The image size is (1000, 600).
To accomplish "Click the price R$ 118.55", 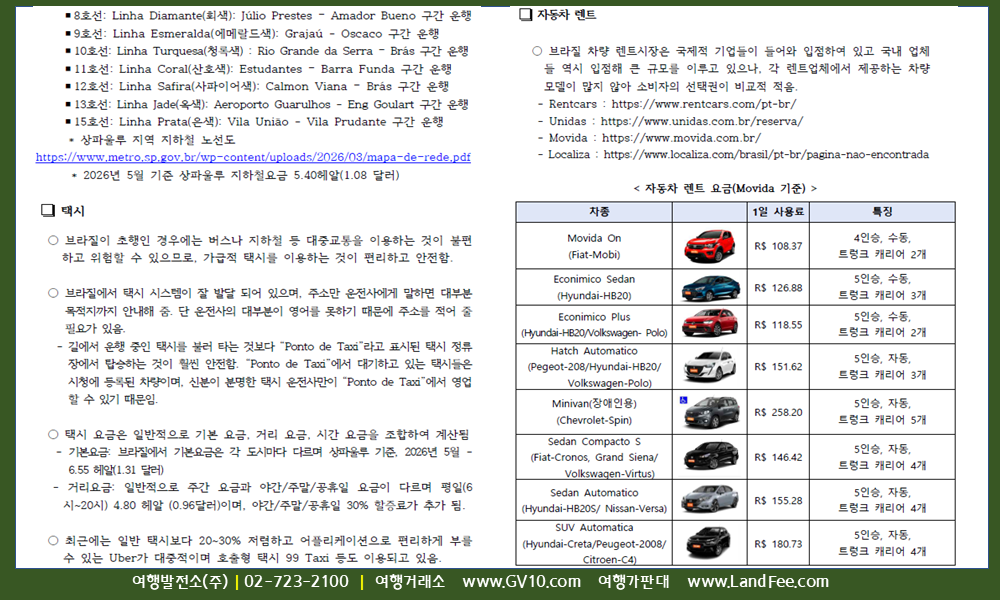I will point(778,325).
